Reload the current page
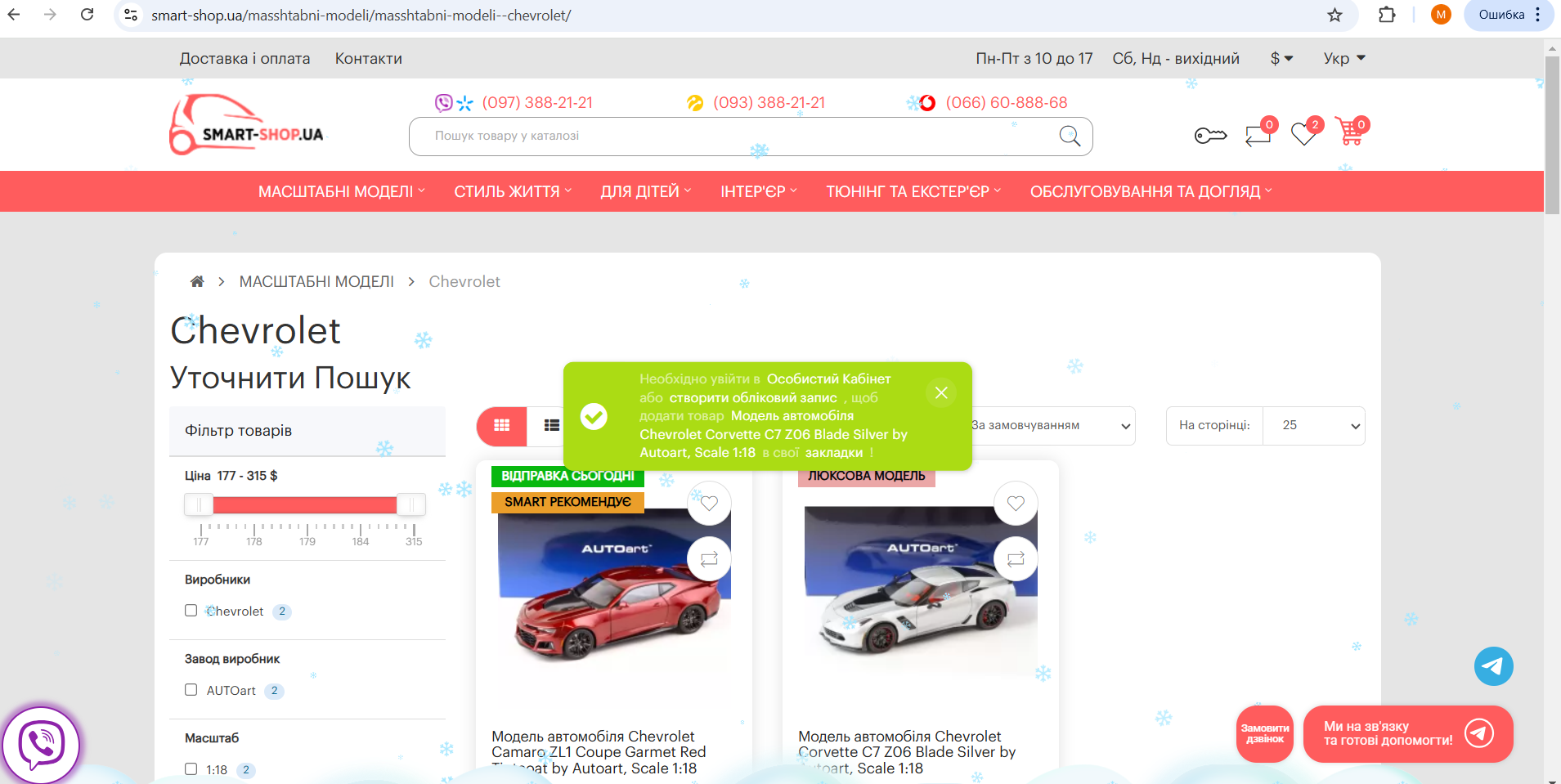 [87, 15]
